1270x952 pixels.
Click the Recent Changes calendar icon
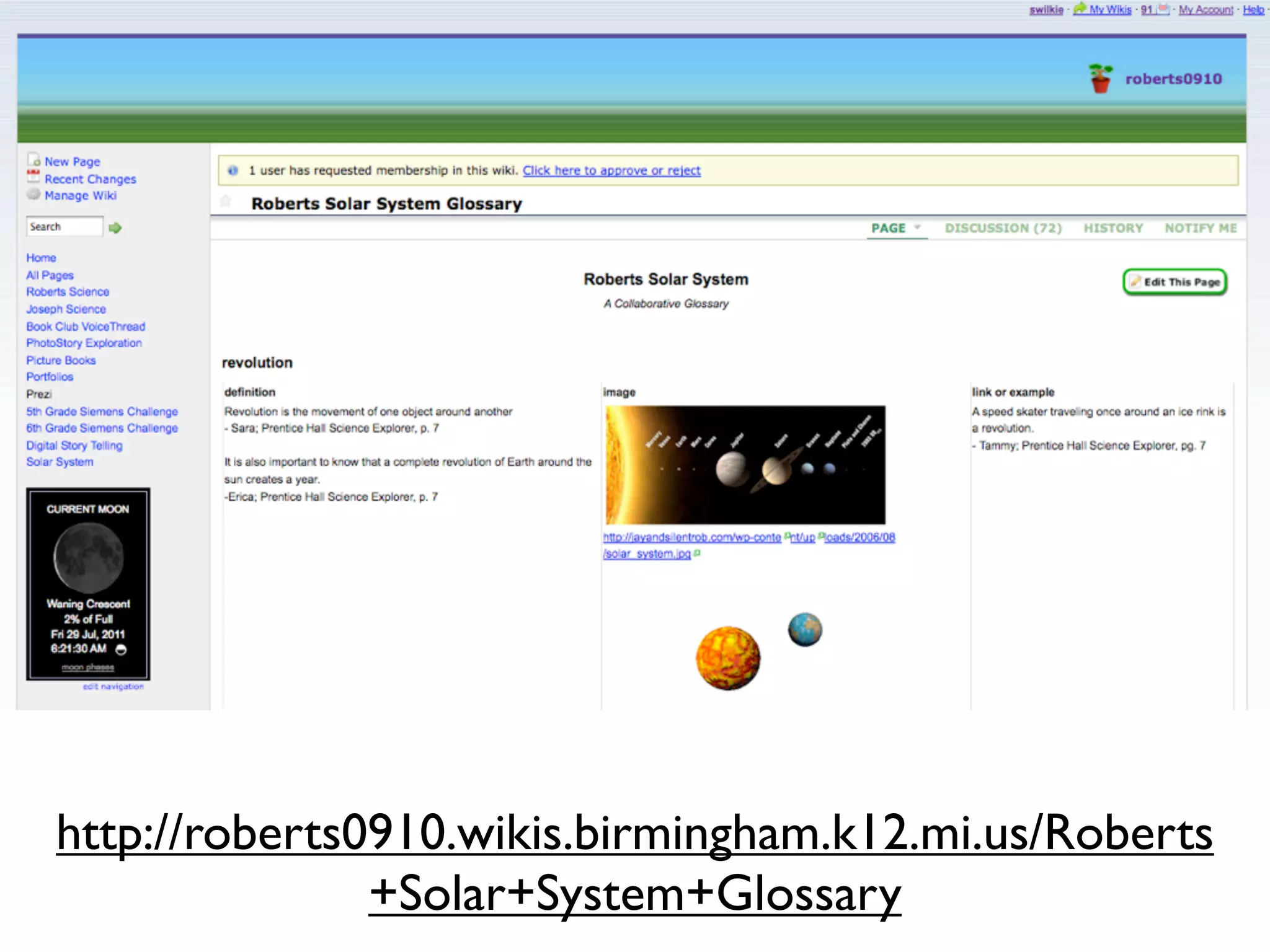pyautogui.click(x=33, y=177)
